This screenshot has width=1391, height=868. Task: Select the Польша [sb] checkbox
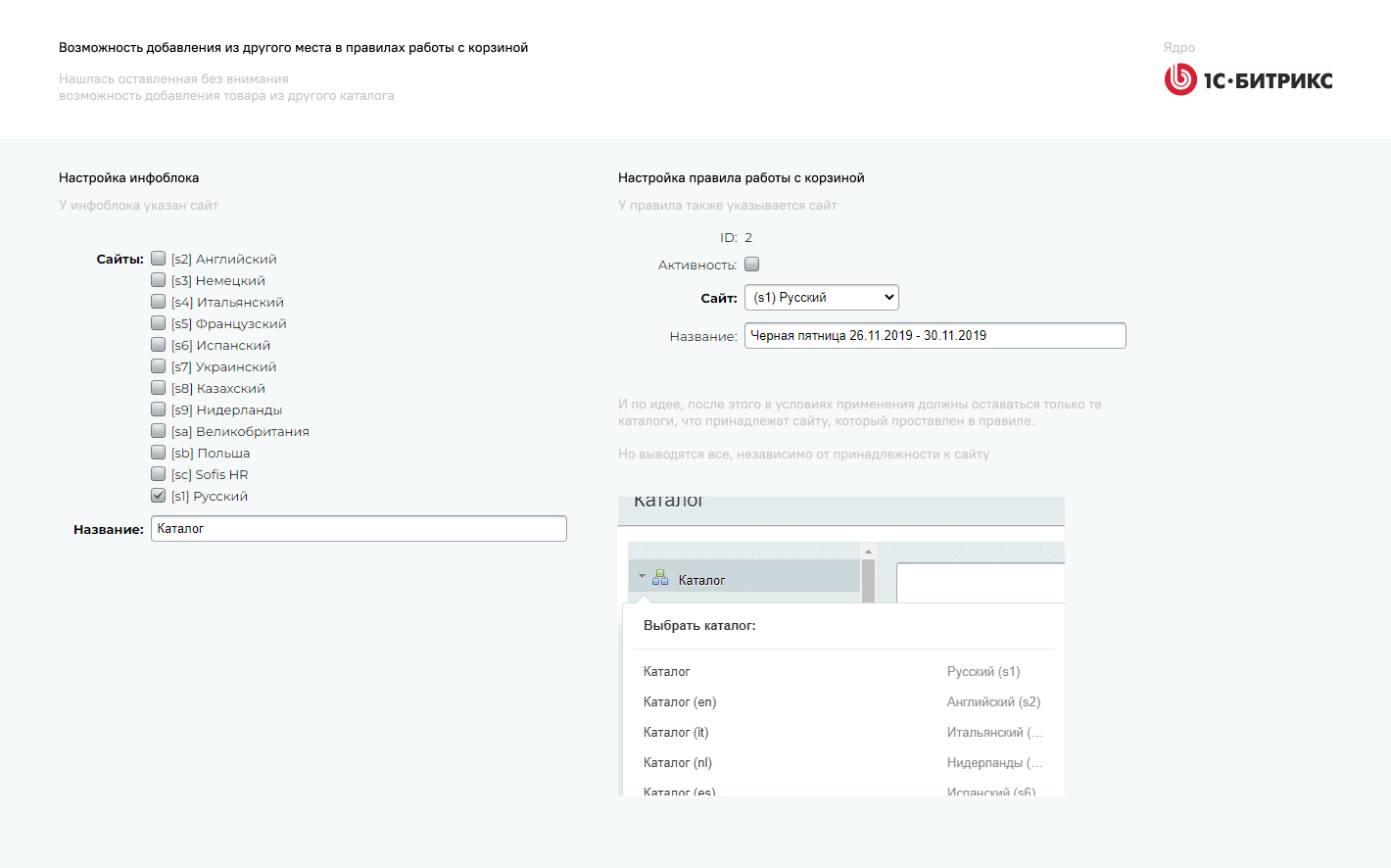click(159, 453)
